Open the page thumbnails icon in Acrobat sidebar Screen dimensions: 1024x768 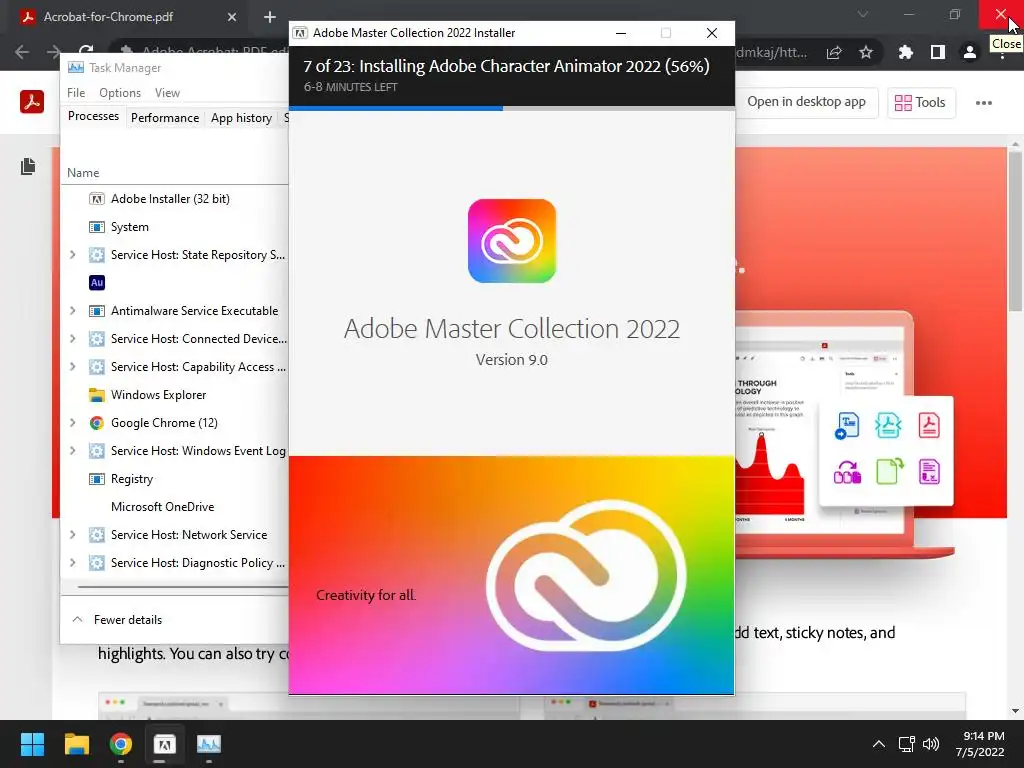pos(27,167)
